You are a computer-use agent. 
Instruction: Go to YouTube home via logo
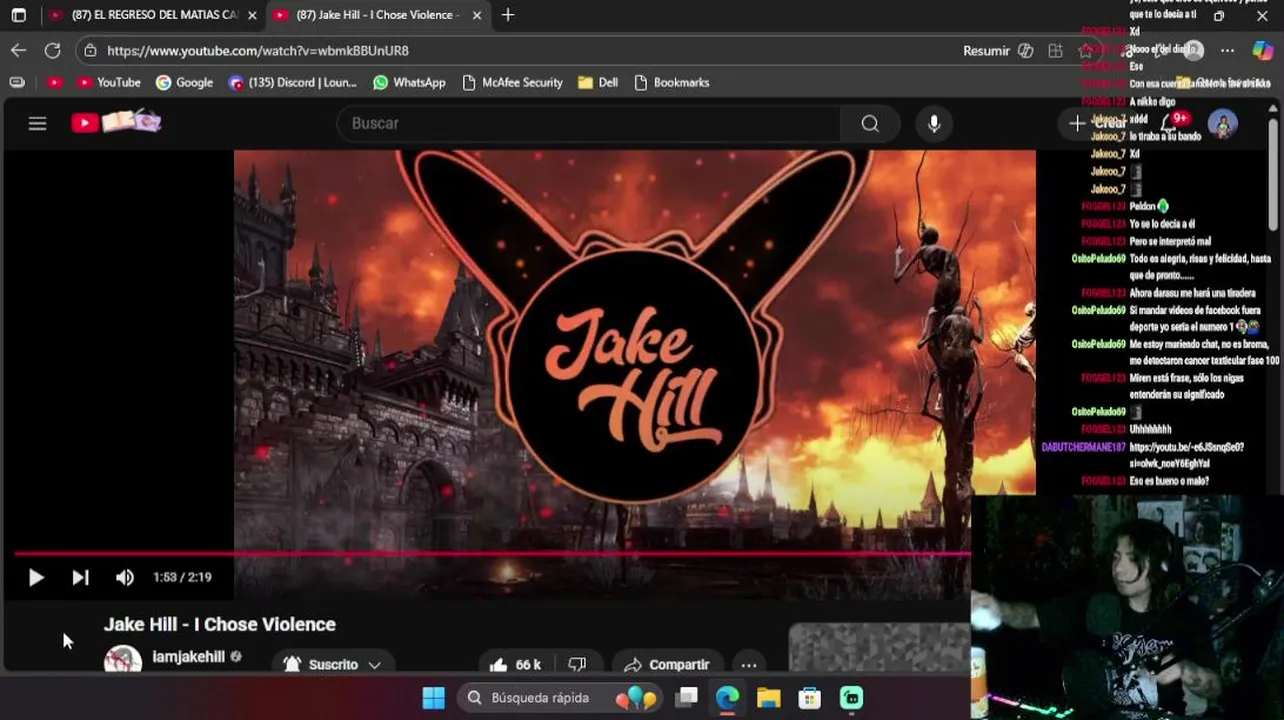point(116,122)
